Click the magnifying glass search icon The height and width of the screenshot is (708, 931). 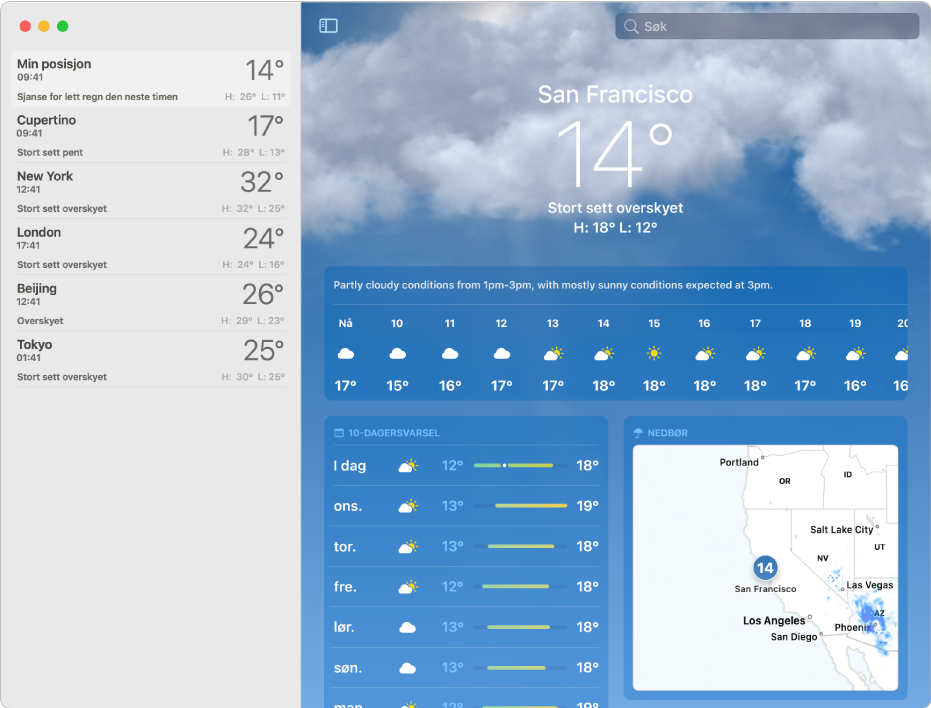[x=631, y=27]
